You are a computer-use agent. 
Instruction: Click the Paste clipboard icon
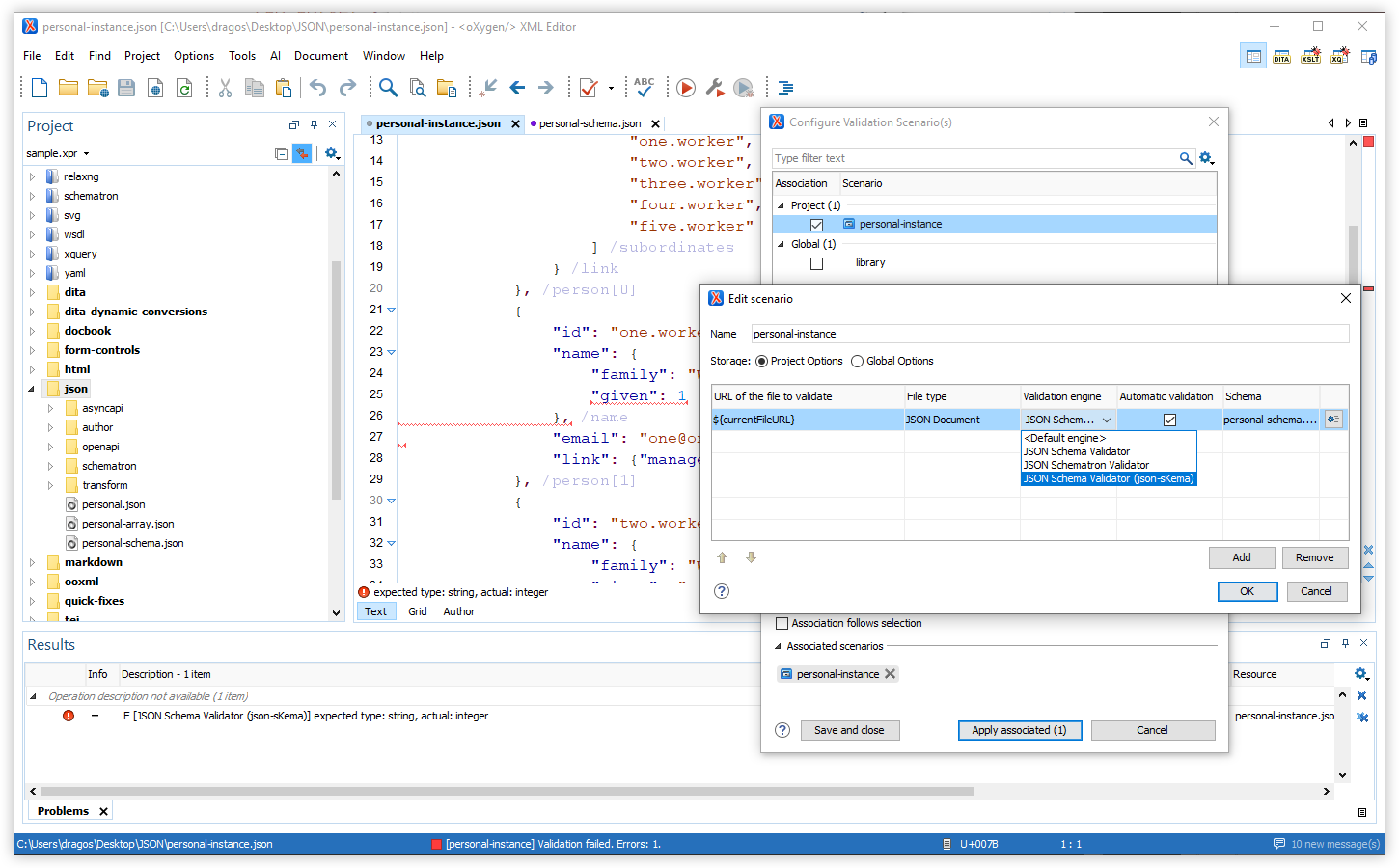pos(284,88)
